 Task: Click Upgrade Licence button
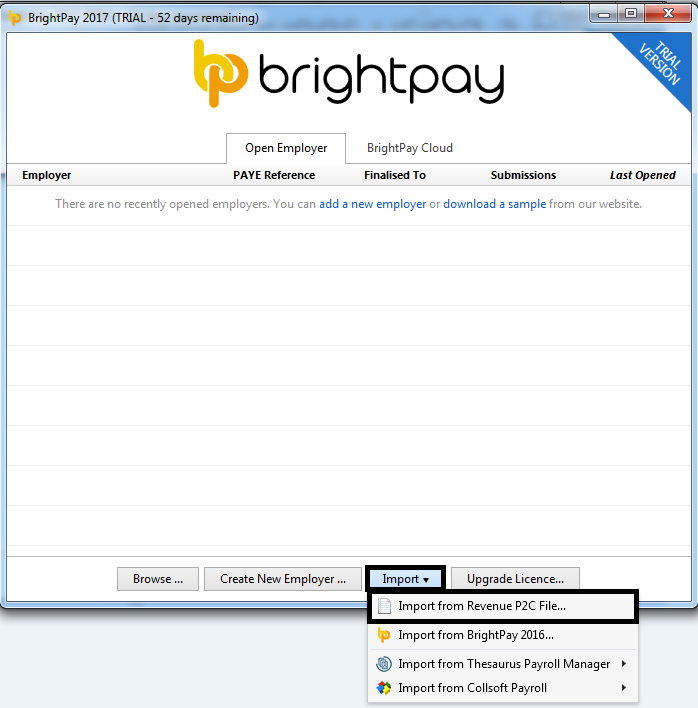(515, 579)
